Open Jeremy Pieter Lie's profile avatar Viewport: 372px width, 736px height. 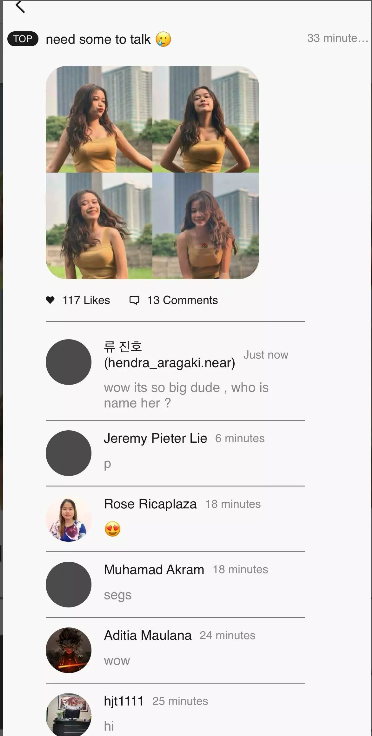pos(68,453)
